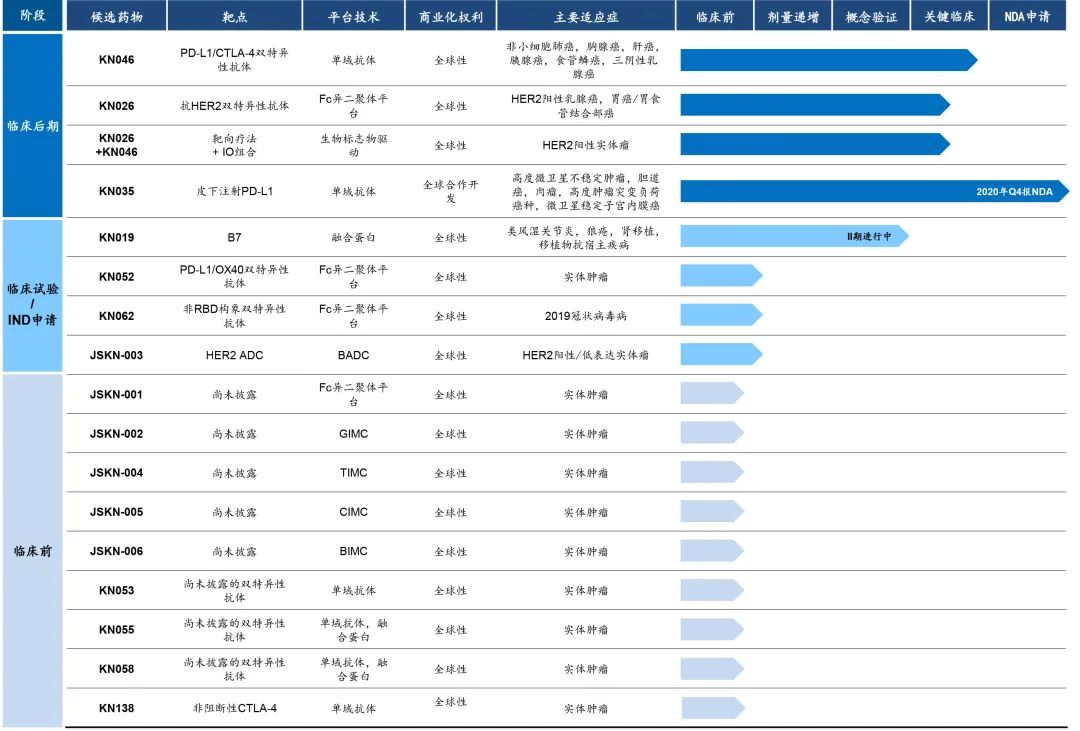Click the 全球合作开发 rights cell
Image resolution: width=1080 pixels, height=731 pixels.
[x=450, y=191]
